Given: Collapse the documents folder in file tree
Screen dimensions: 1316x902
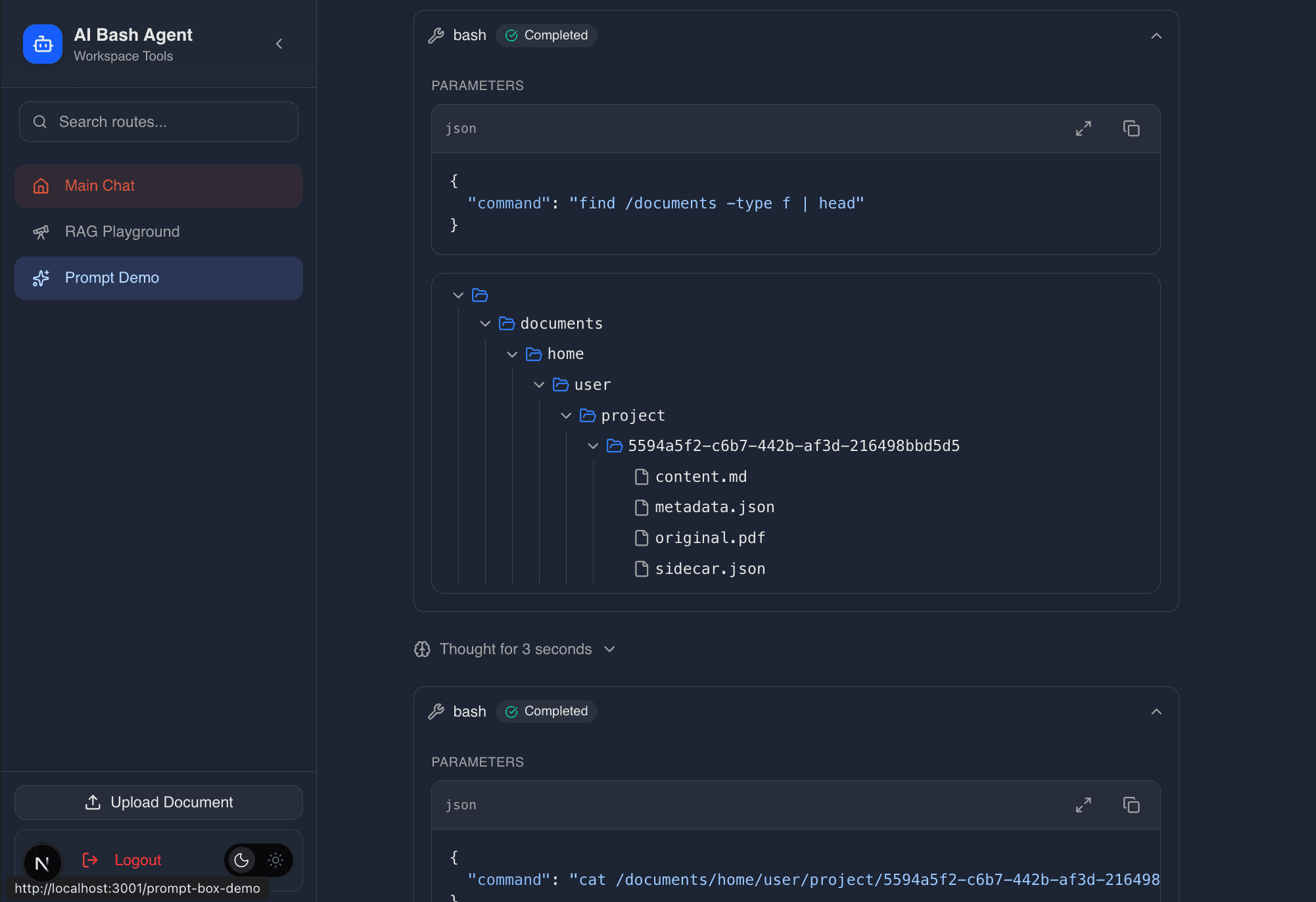Looking at the screenshot, I should pyautogui.click(x=485, y=323).
